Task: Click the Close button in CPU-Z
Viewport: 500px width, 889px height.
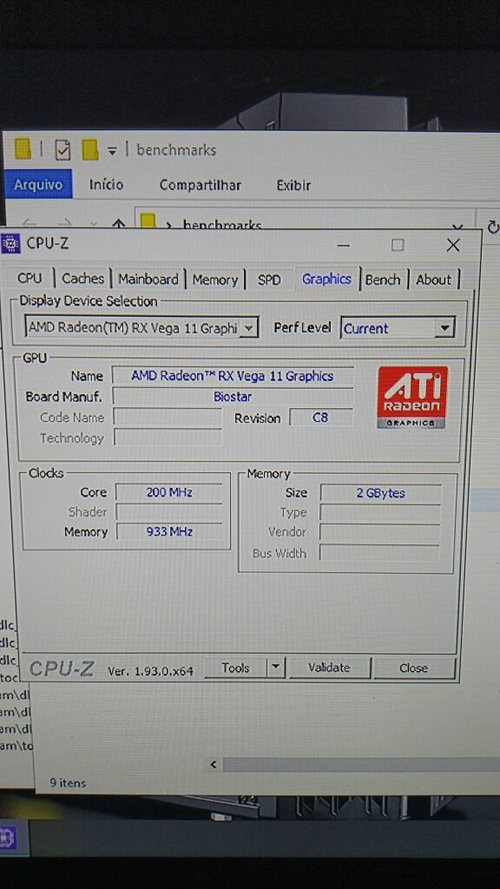Action: coord(414,668)
